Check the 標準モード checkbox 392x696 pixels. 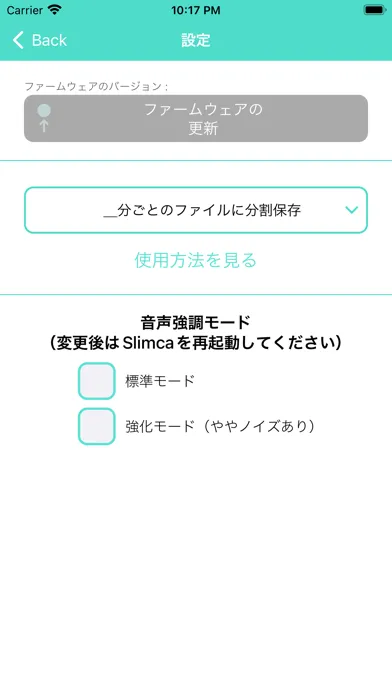point(97,381)
